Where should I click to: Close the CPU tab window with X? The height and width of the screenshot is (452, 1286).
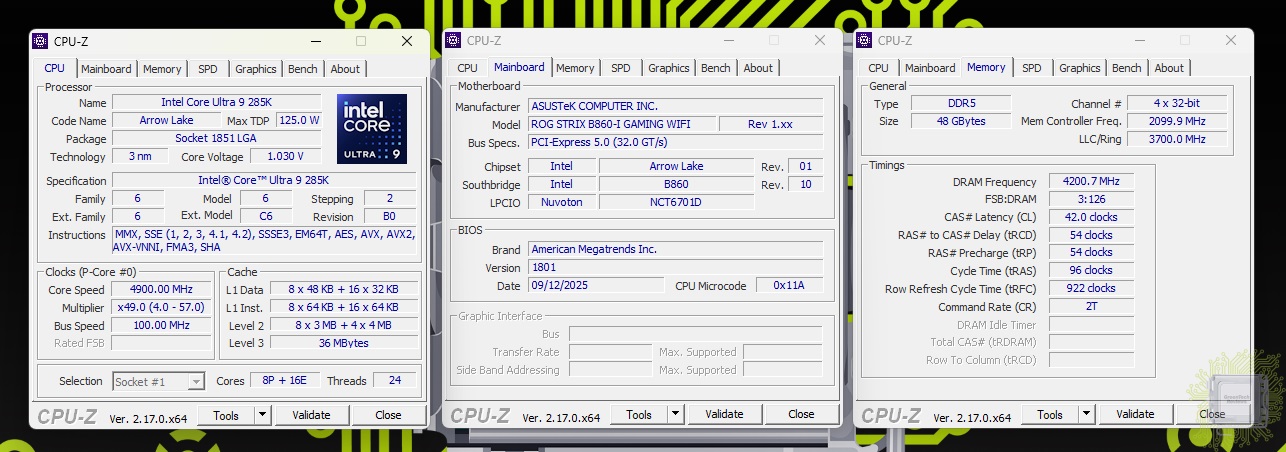pyautogui.click(x=407, y=41)
